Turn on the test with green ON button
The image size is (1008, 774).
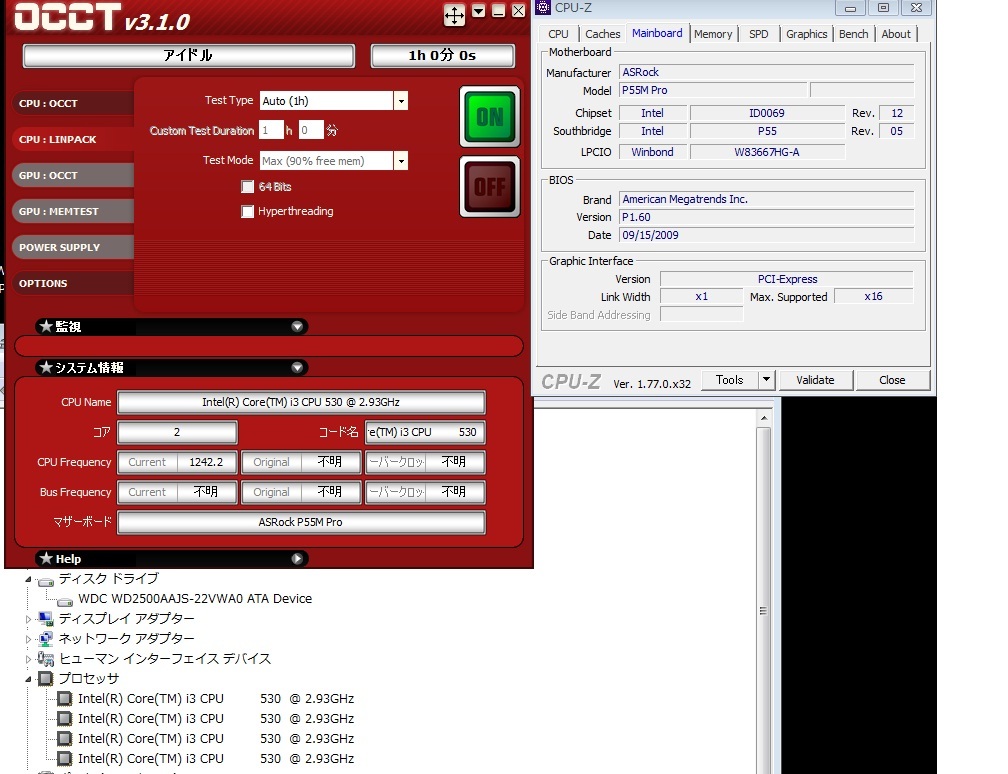click(x=490, y=117)
